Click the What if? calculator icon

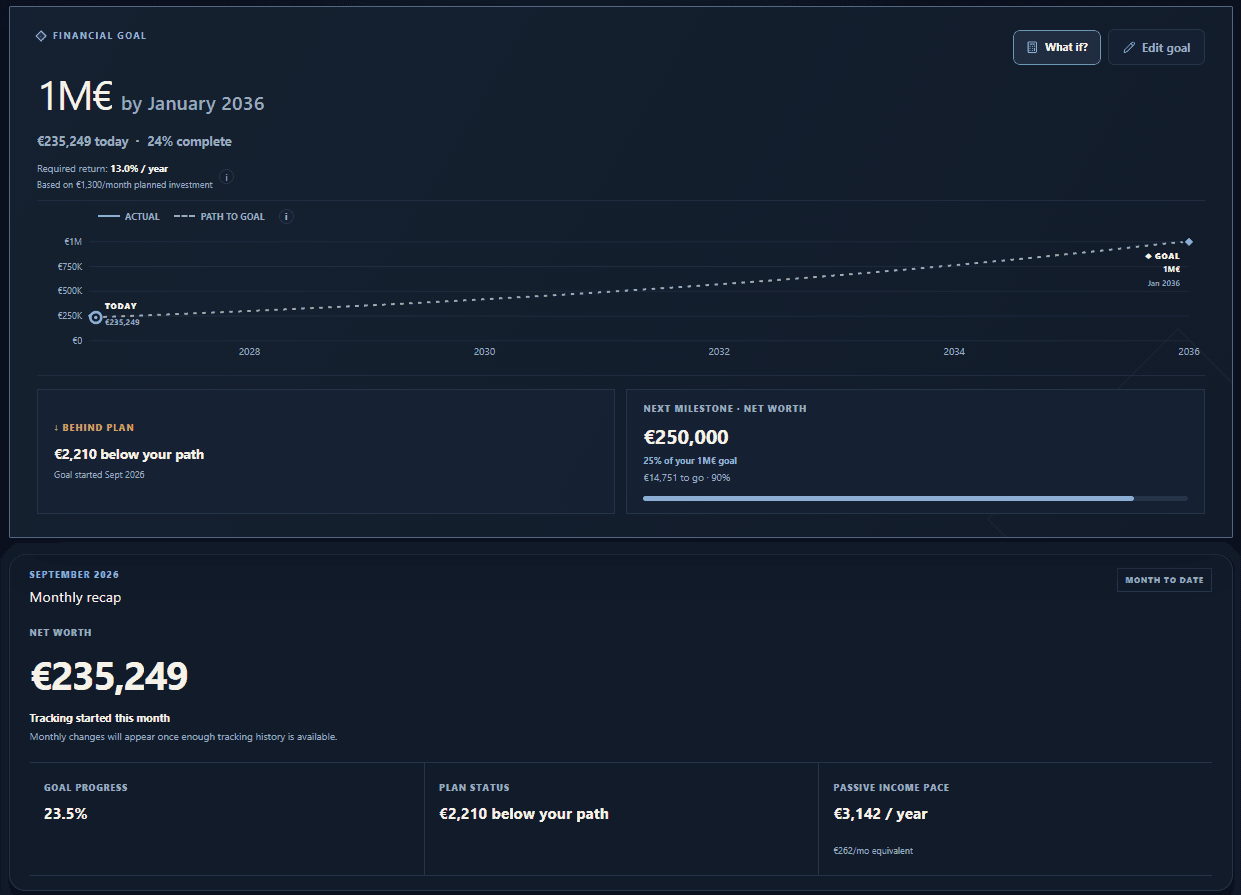click(1032, 47)
